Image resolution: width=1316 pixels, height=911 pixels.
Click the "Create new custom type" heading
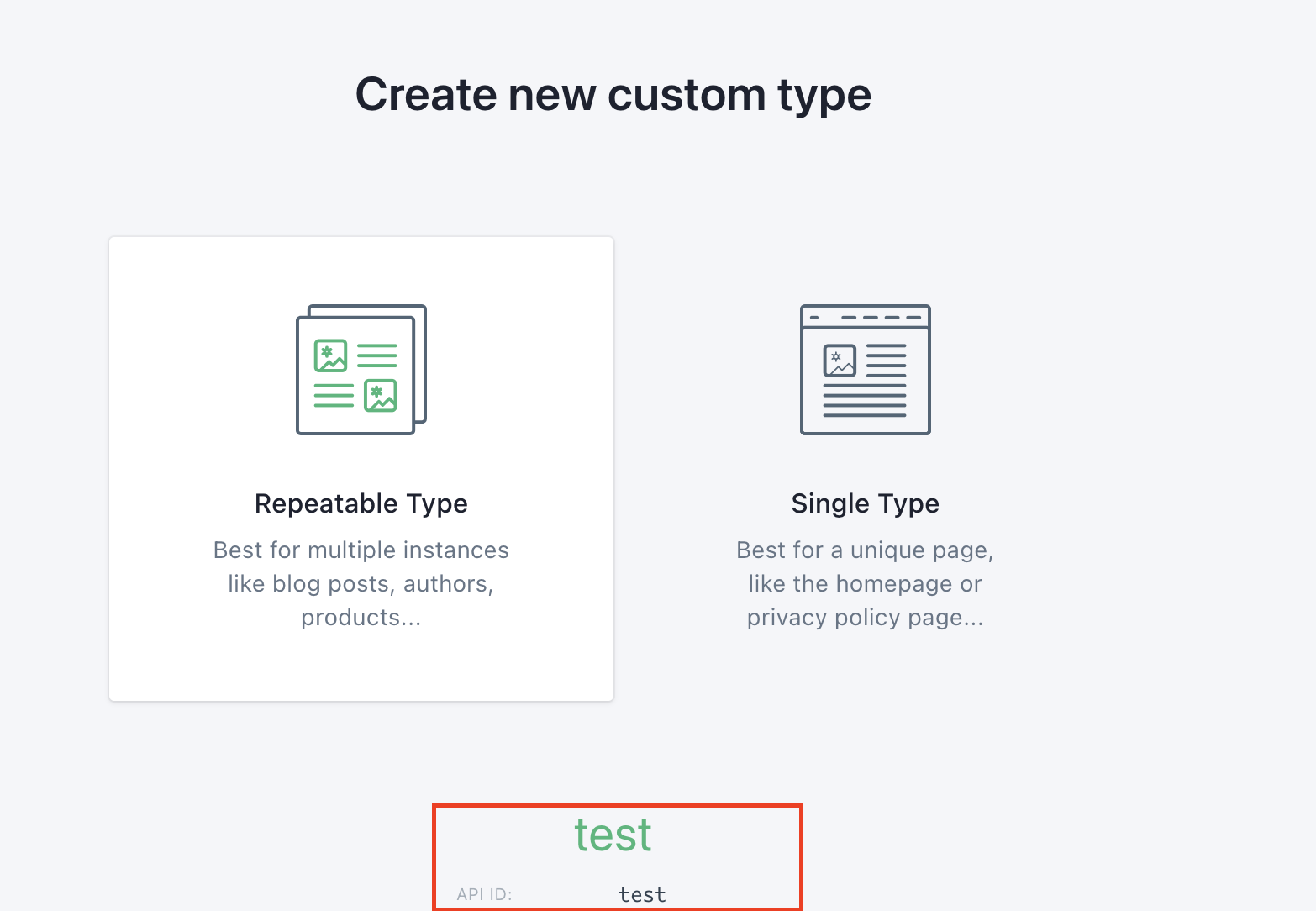613,94
